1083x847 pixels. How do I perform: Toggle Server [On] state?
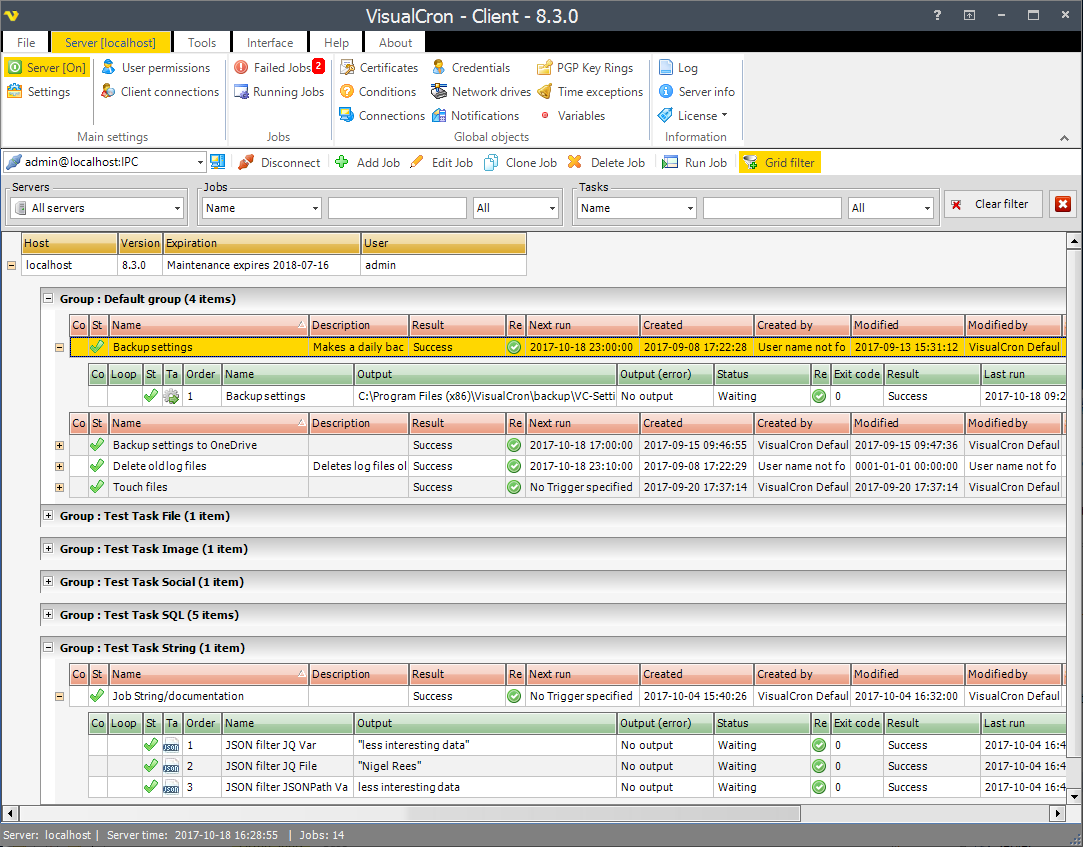tap(46, 67)
